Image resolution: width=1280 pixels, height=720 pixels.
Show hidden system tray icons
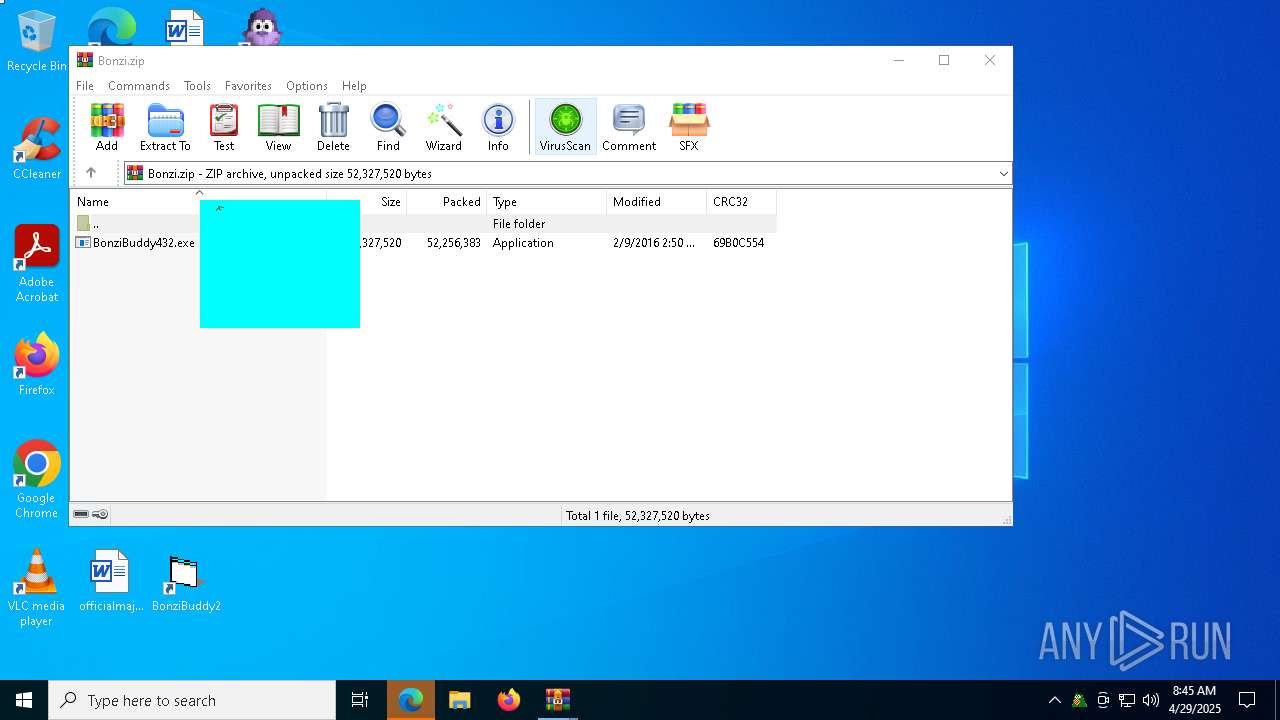coord(1055,700)
